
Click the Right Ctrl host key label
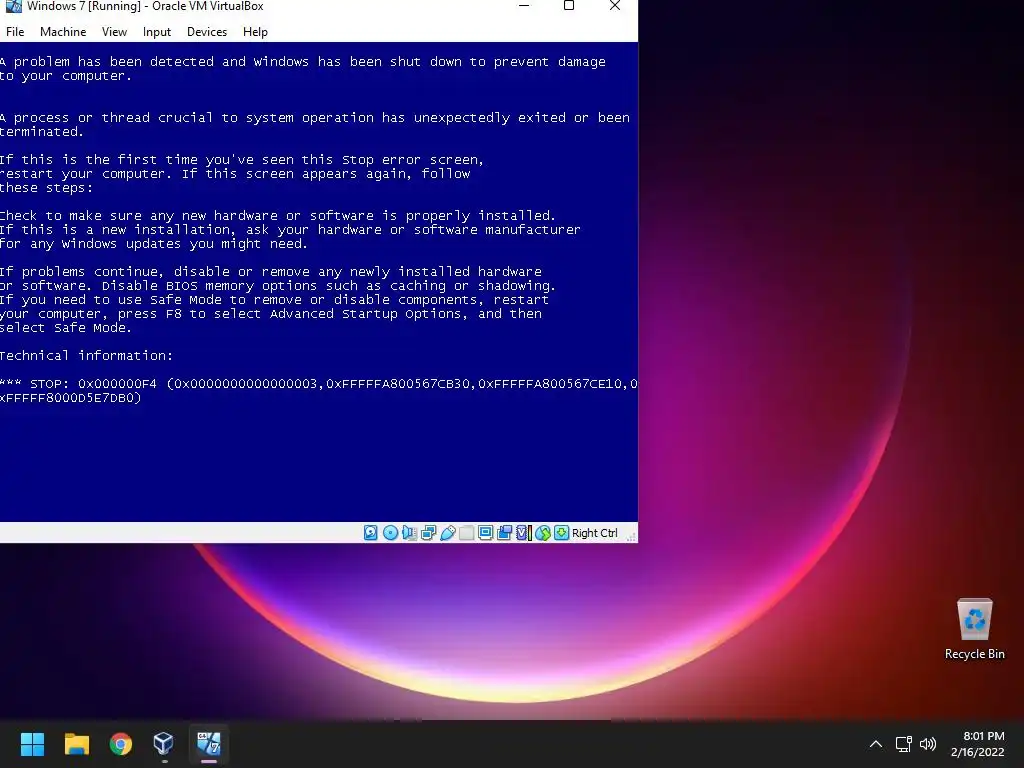coord(594,533)
